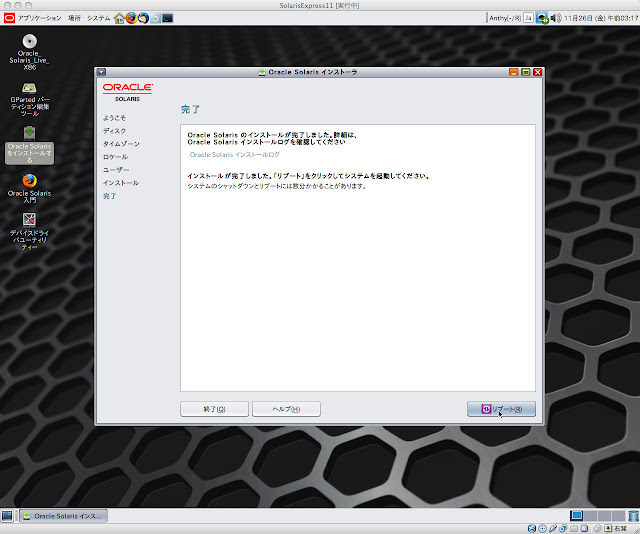Click the Oracle Solaris logo in installer
Viewport: 640px width, 534px height.
tap(128, 92)
